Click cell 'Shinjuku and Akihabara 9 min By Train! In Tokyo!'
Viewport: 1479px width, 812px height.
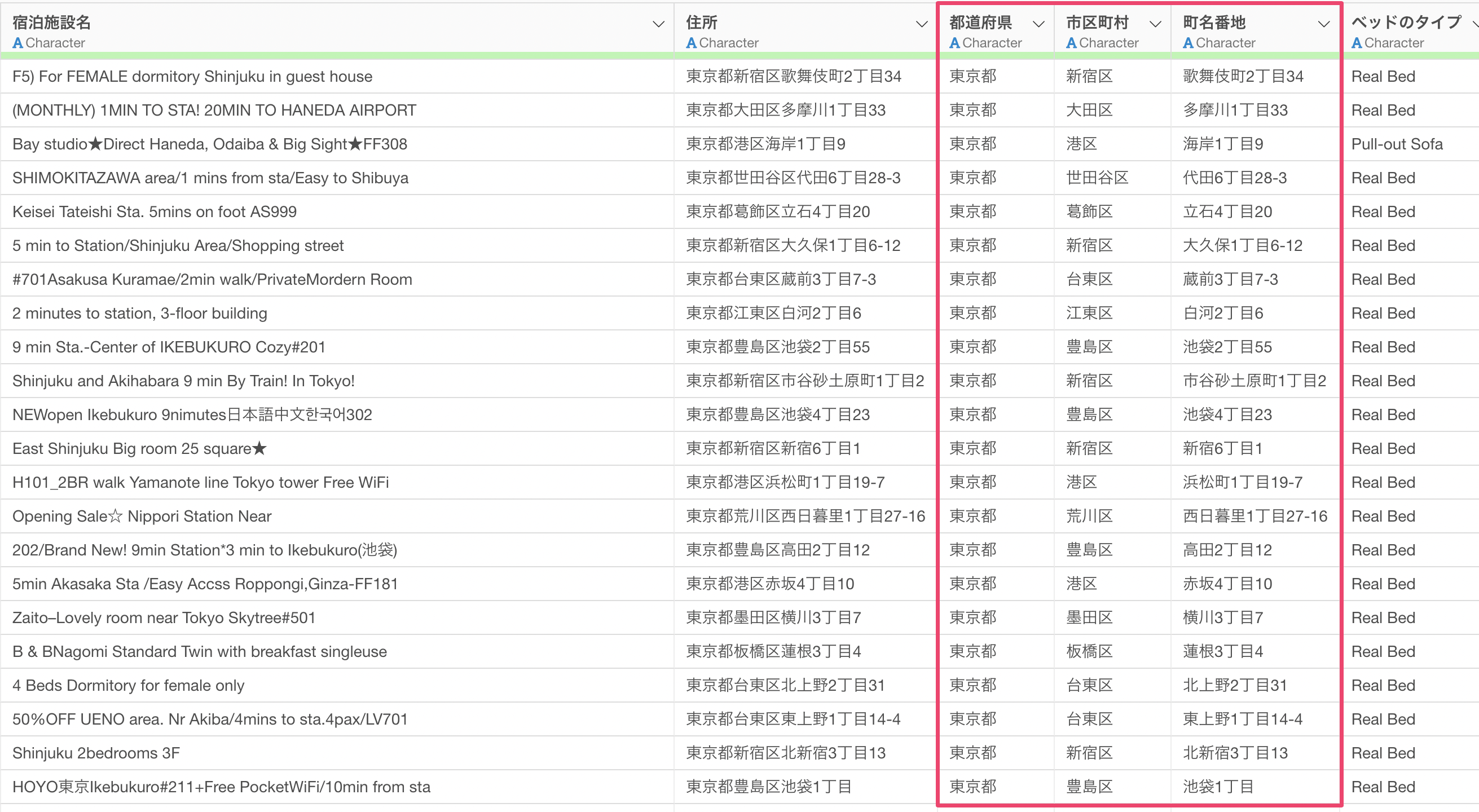click(337, 381)
